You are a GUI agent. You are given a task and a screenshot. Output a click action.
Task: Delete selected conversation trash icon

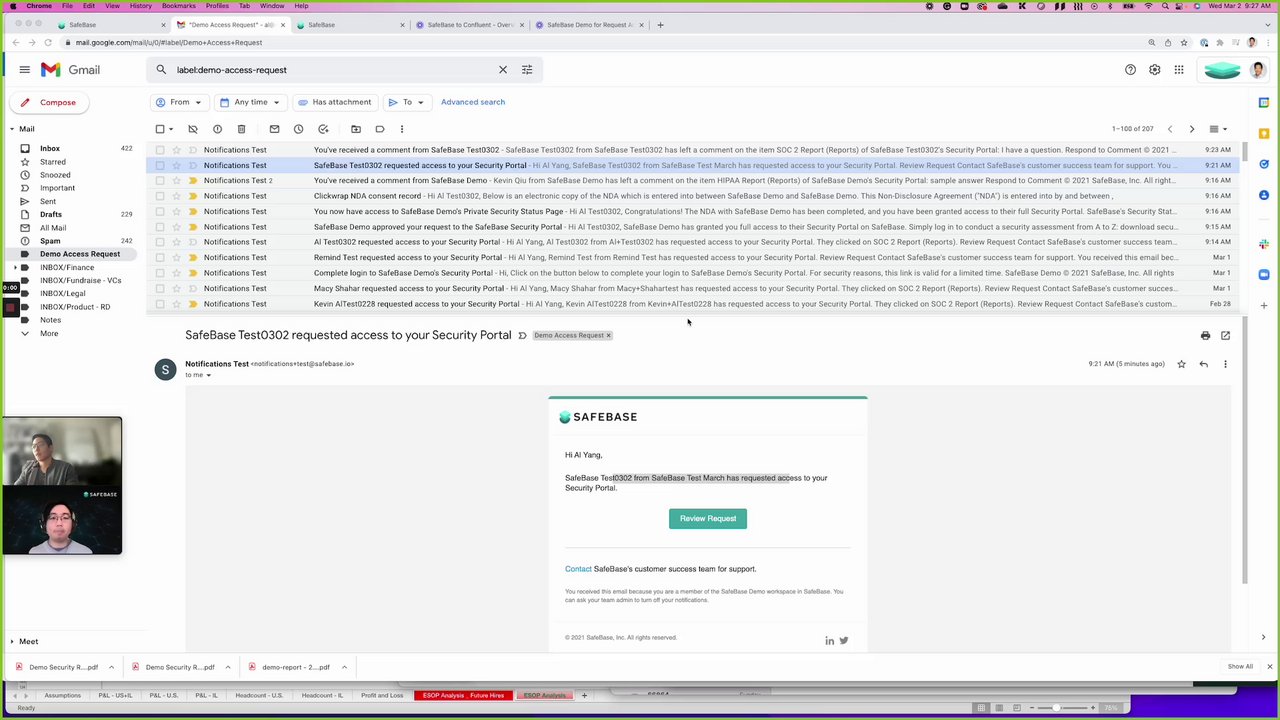pos(241,129)
